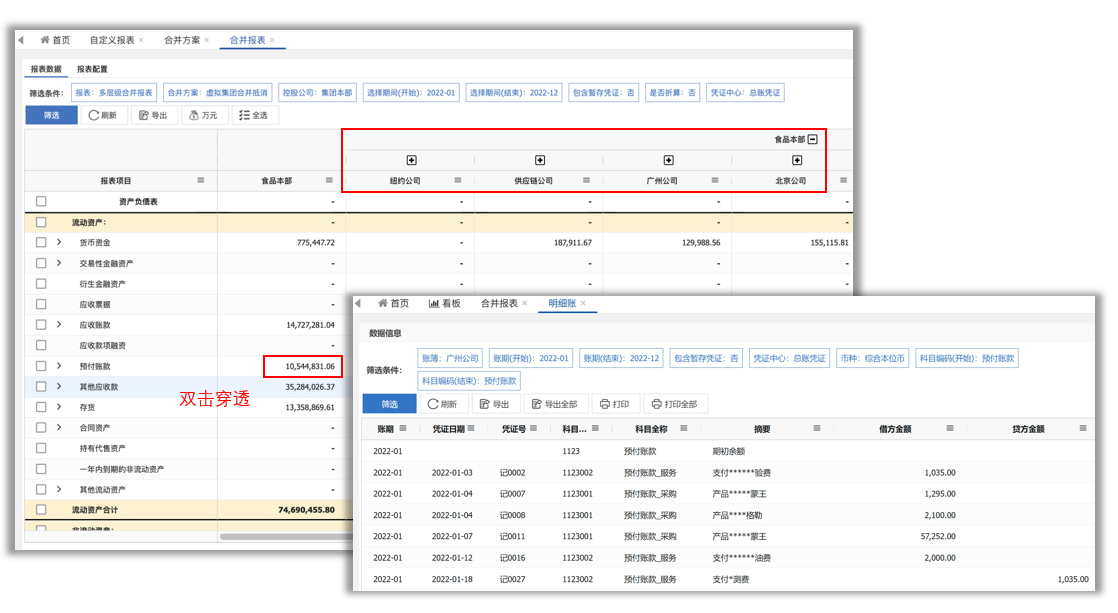Open the 贷方金额 column menu icon
Viewport: 1118px width, 613px height.
point(1083,428)
